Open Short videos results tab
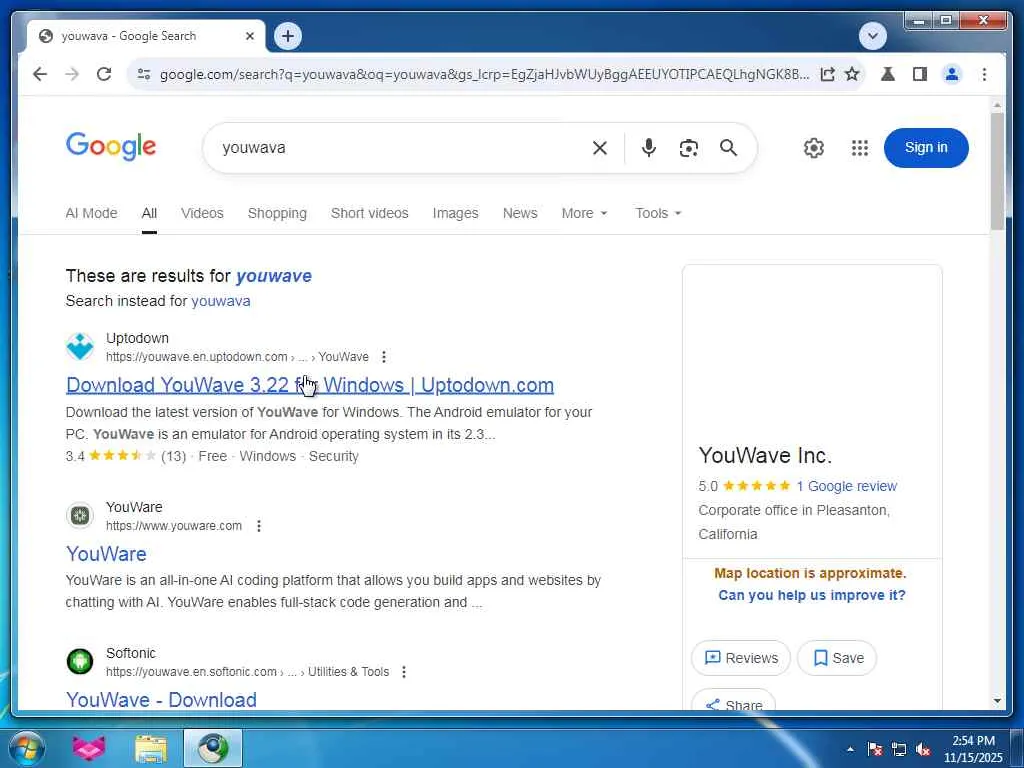The image size is (1024, 768). 370,214
